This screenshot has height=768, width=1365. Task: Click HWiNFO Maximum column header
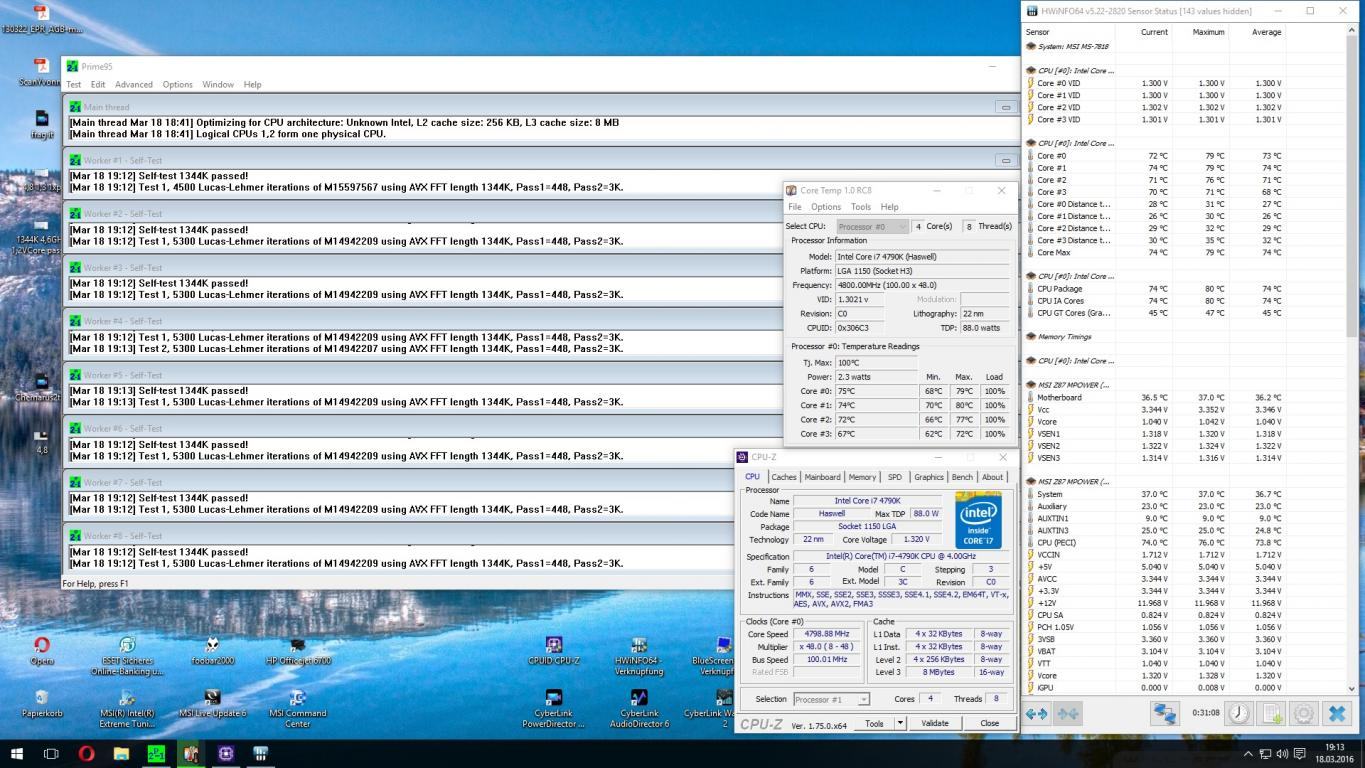pos(1208,32)
